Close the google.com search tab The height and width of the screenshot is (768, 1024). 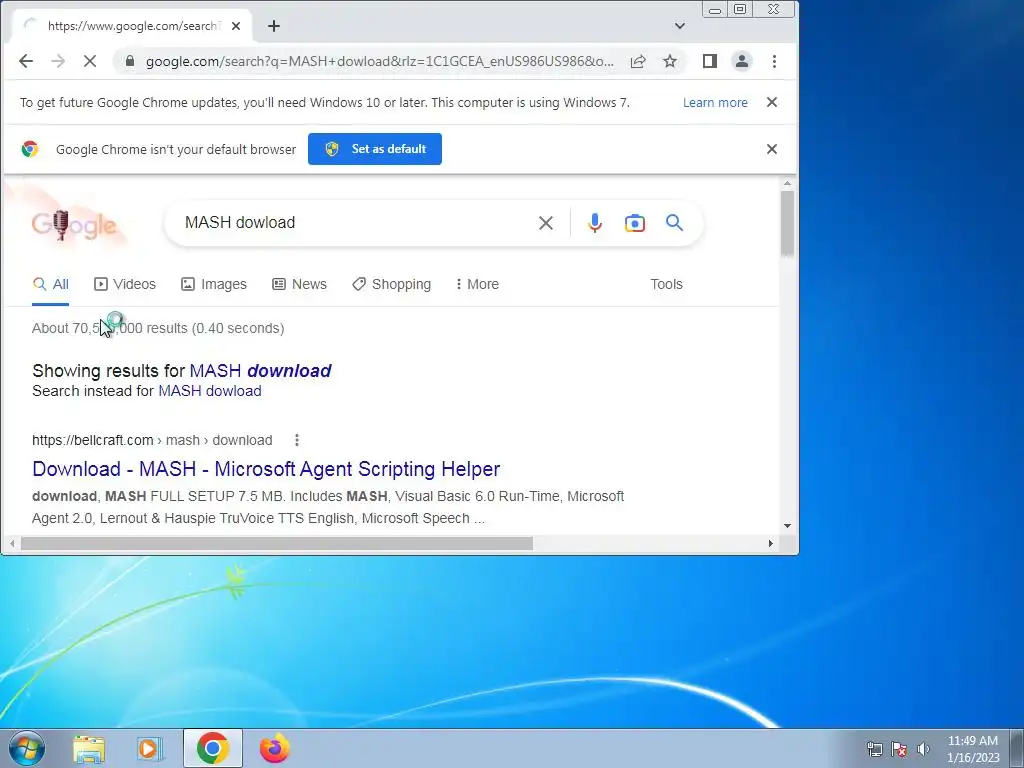coord(236,26)
